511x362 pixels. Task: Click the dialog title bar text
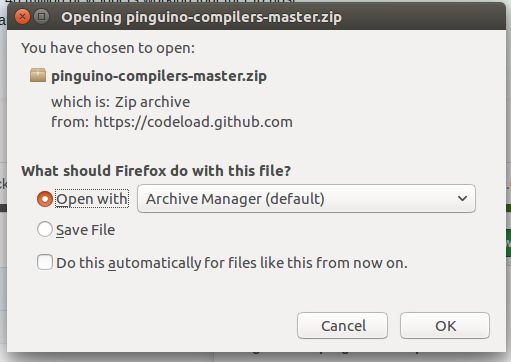[x=201, y=17]
